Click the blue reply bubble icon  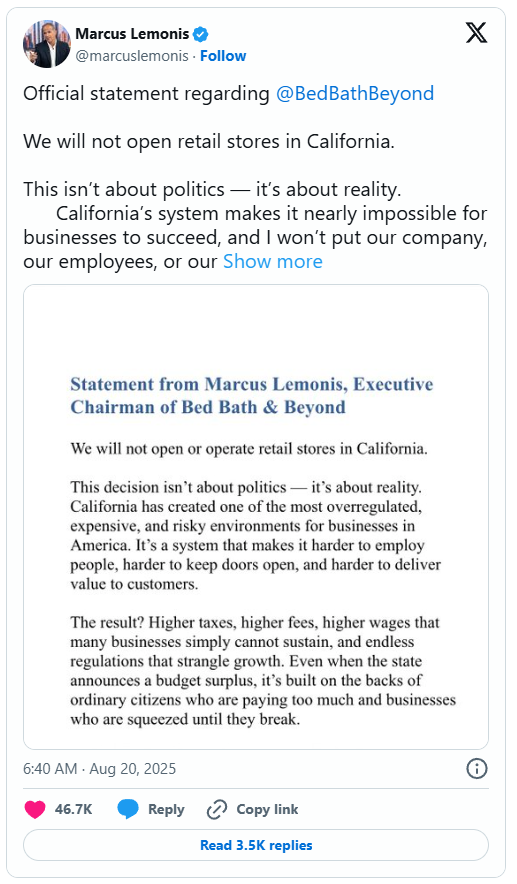(127, 810)
